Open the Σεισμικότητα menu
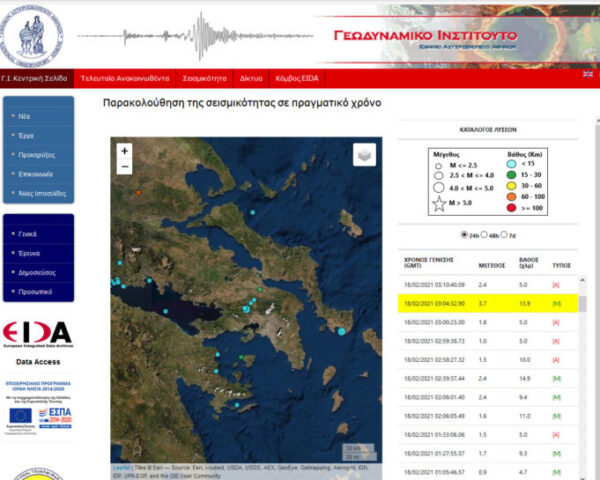The height and width of the screenshot is (480, 600). 206,78
